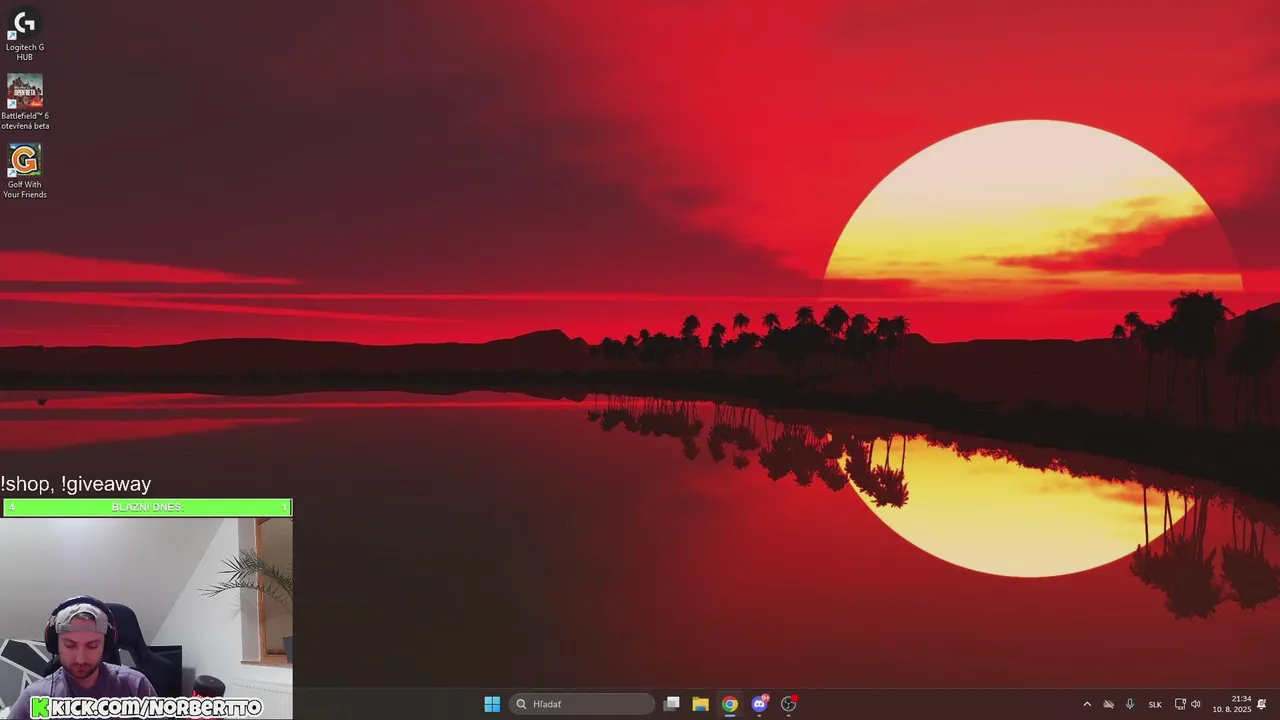1280x720 pixels.
Task: Click the microphone tray icon
Action: click(x=1130, y=704)
